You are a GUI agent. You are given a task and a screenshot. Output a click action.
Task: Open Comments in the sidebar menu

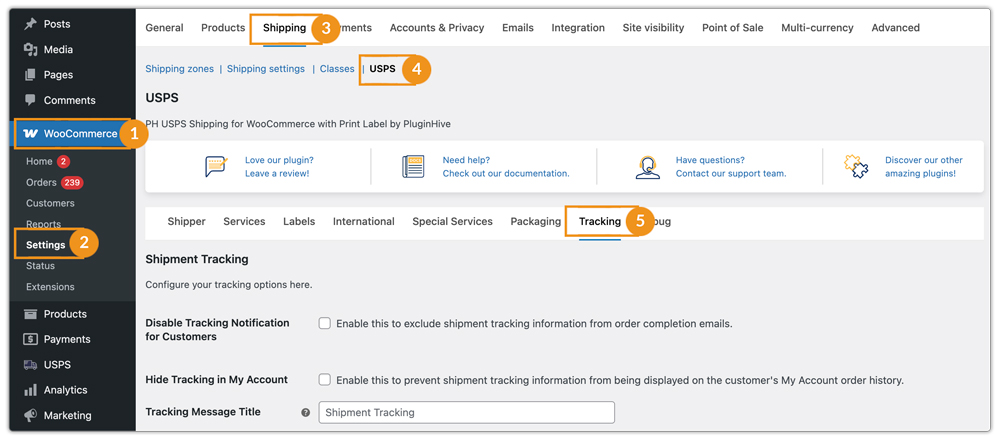pyautogui.click(x=70, y=100)
